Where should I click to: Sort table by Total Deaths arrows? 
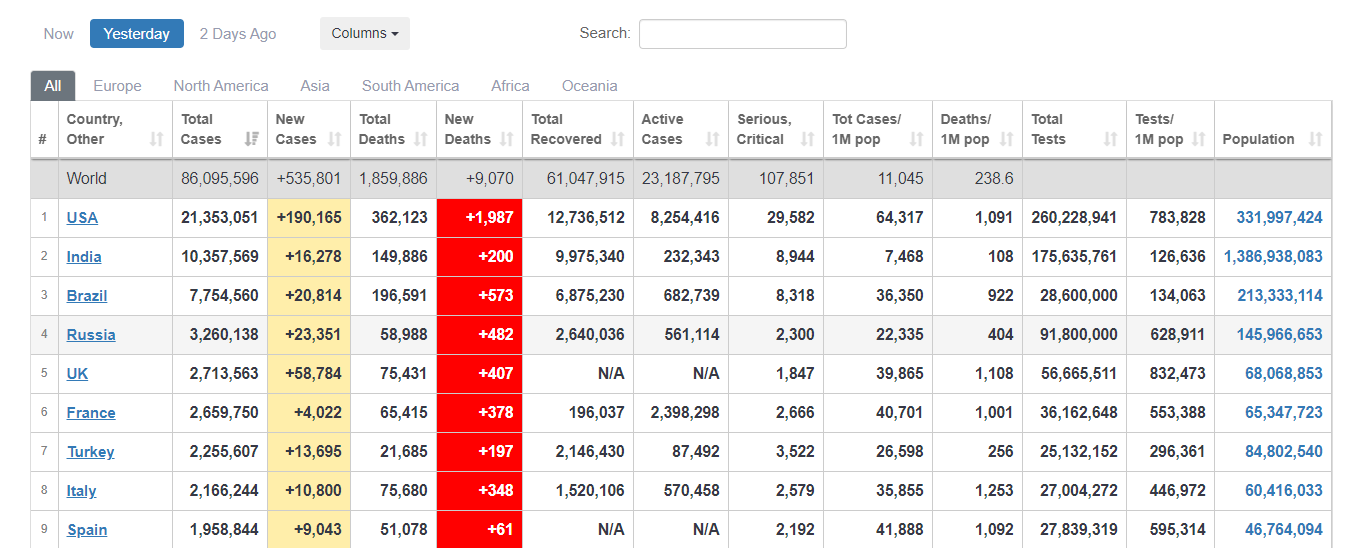pyautogui.click(x=421, y=139)
